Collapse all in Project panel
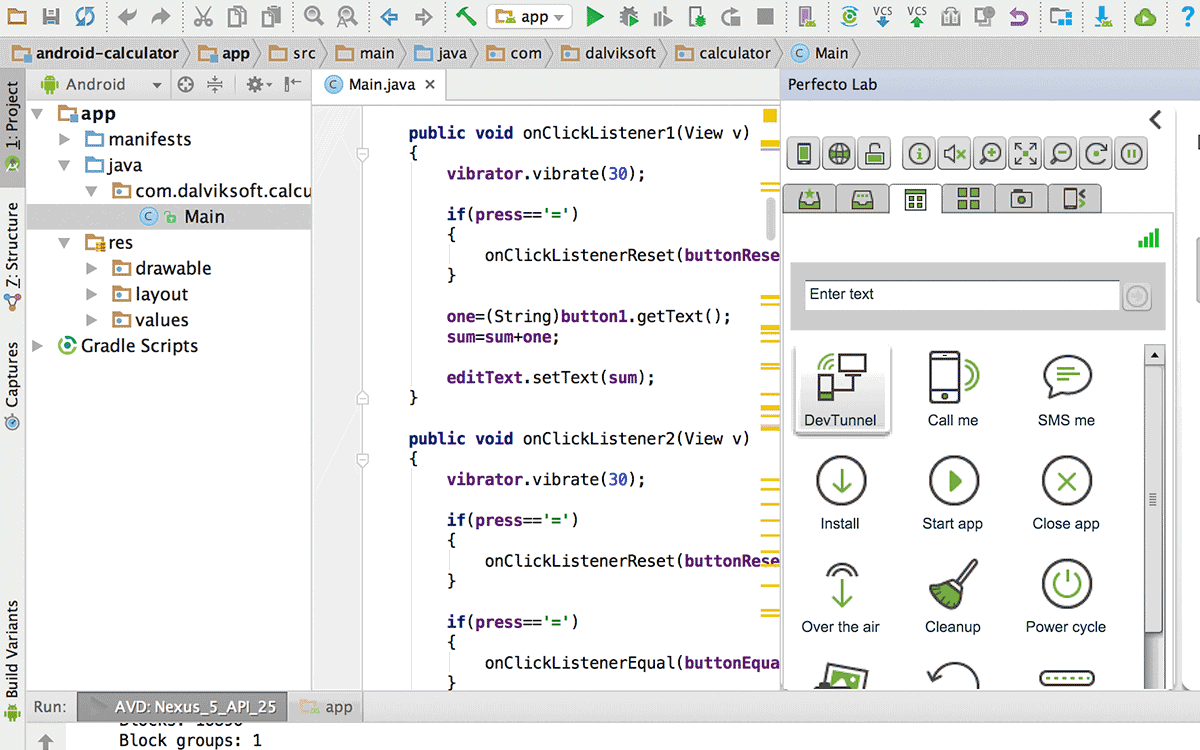Image resolution: width=1200 pixels, height=750 pixels. [215, 84]
